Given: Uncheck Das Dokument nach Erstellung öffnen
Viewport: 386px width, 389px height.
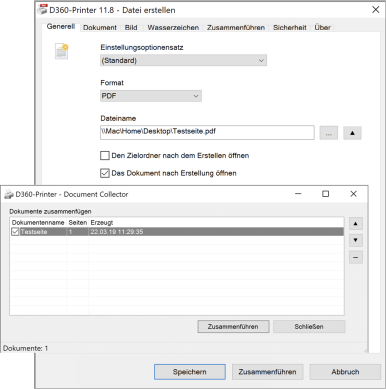Looking at the screenshot, I should (x=105, y=173).
